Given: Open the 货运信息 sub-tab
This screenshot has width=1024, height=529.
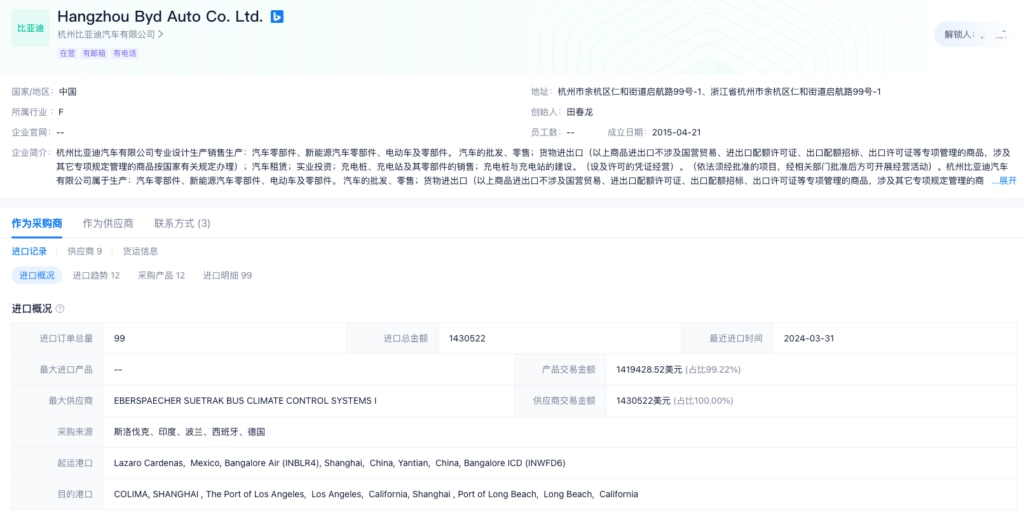Looking at the screenshot, I should [140, 251].
